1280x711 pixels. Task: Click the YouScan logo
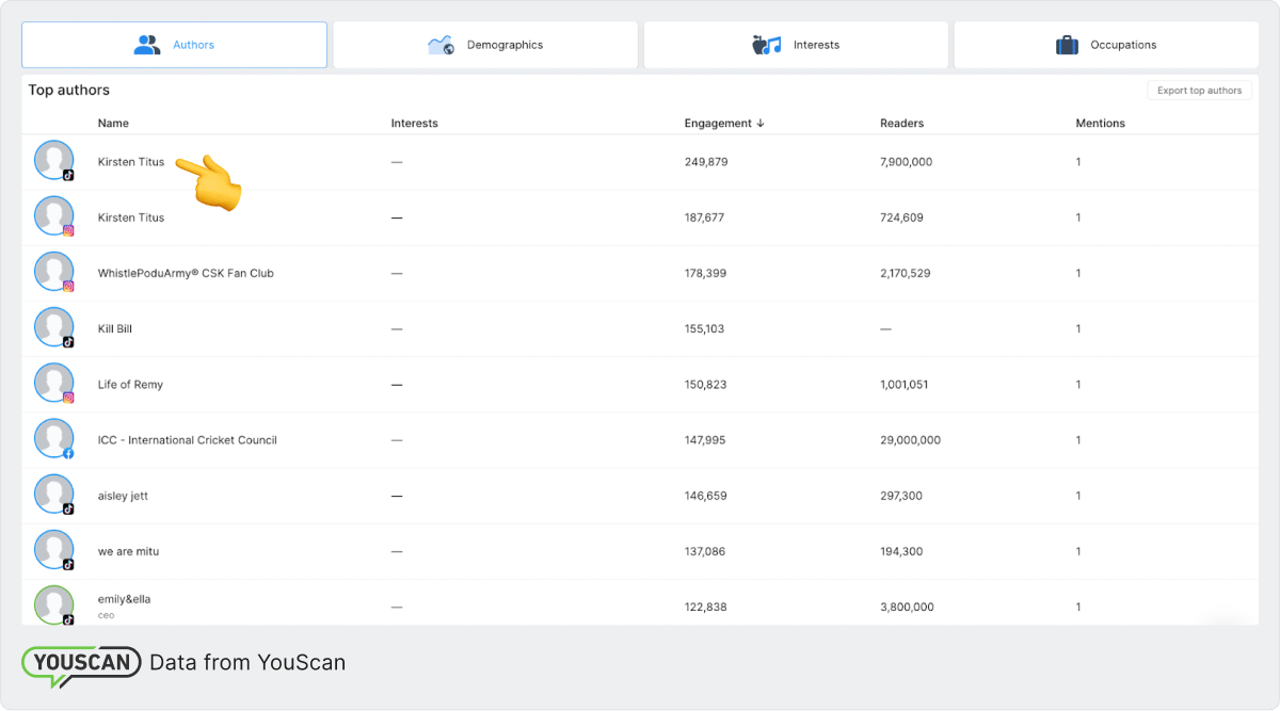click(80, 663)
